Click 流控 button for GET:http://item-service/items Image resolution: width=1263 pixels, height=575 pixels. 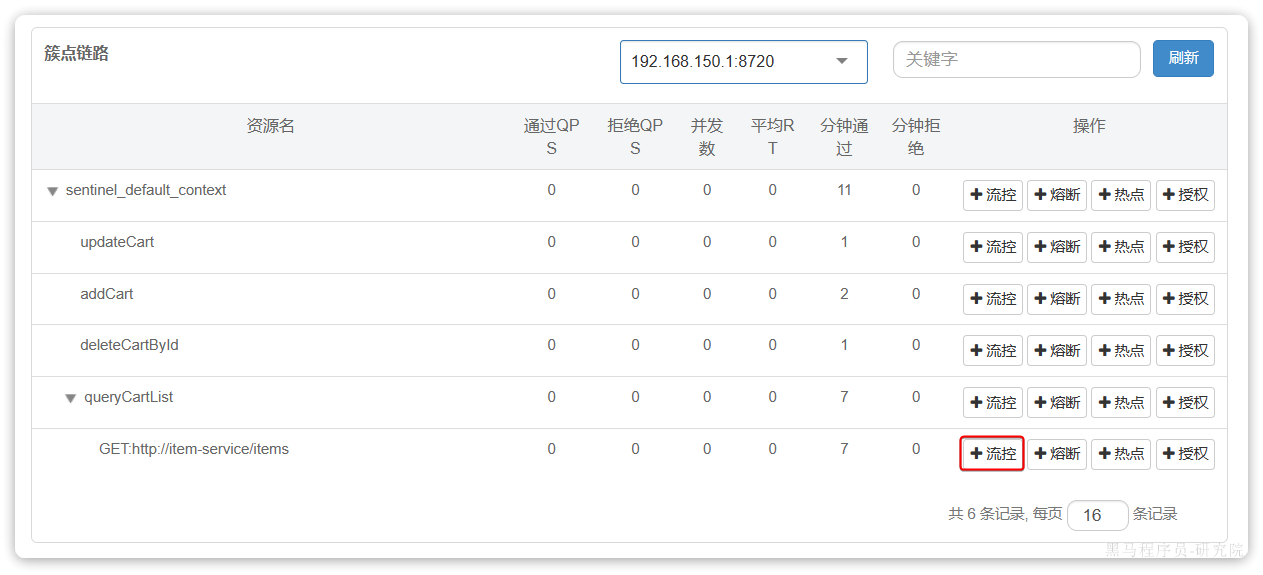(992, 454)
